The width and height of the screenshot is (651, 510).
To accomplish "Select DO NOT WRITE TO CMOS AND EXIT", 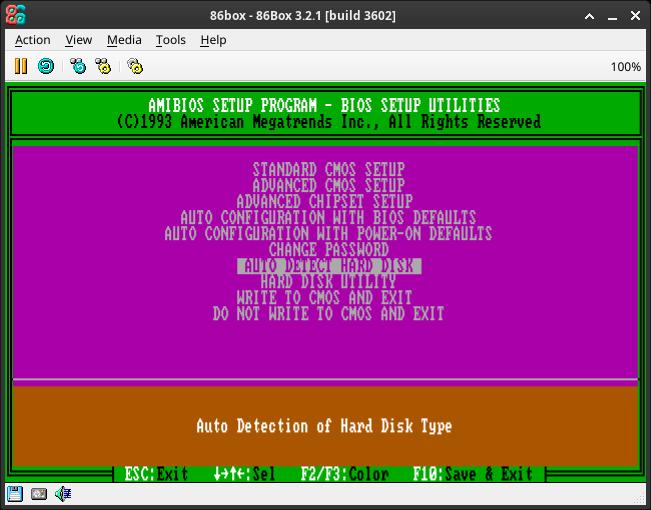I will [328, 314].
